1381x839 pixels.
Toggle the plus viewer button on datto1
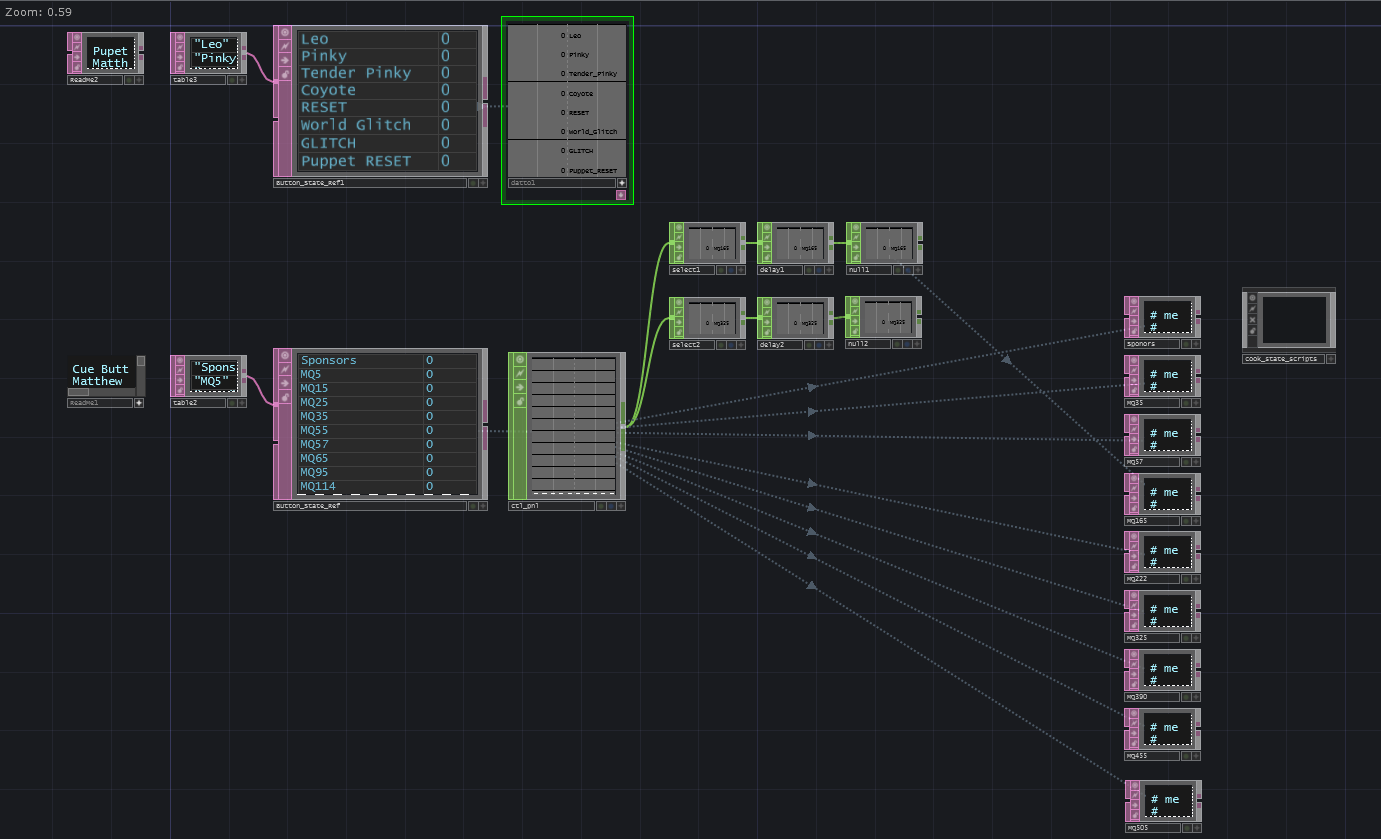point(621,183)
